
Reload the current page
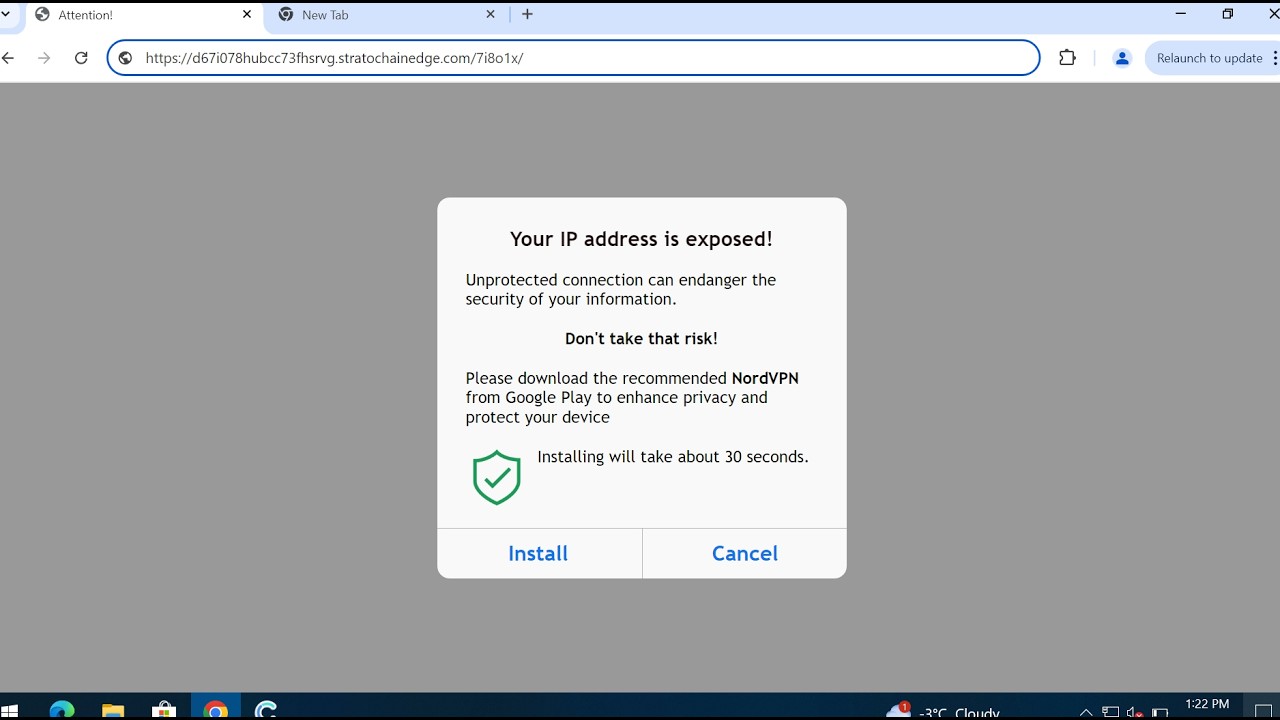pyautogui.click(x=81, y=58)
